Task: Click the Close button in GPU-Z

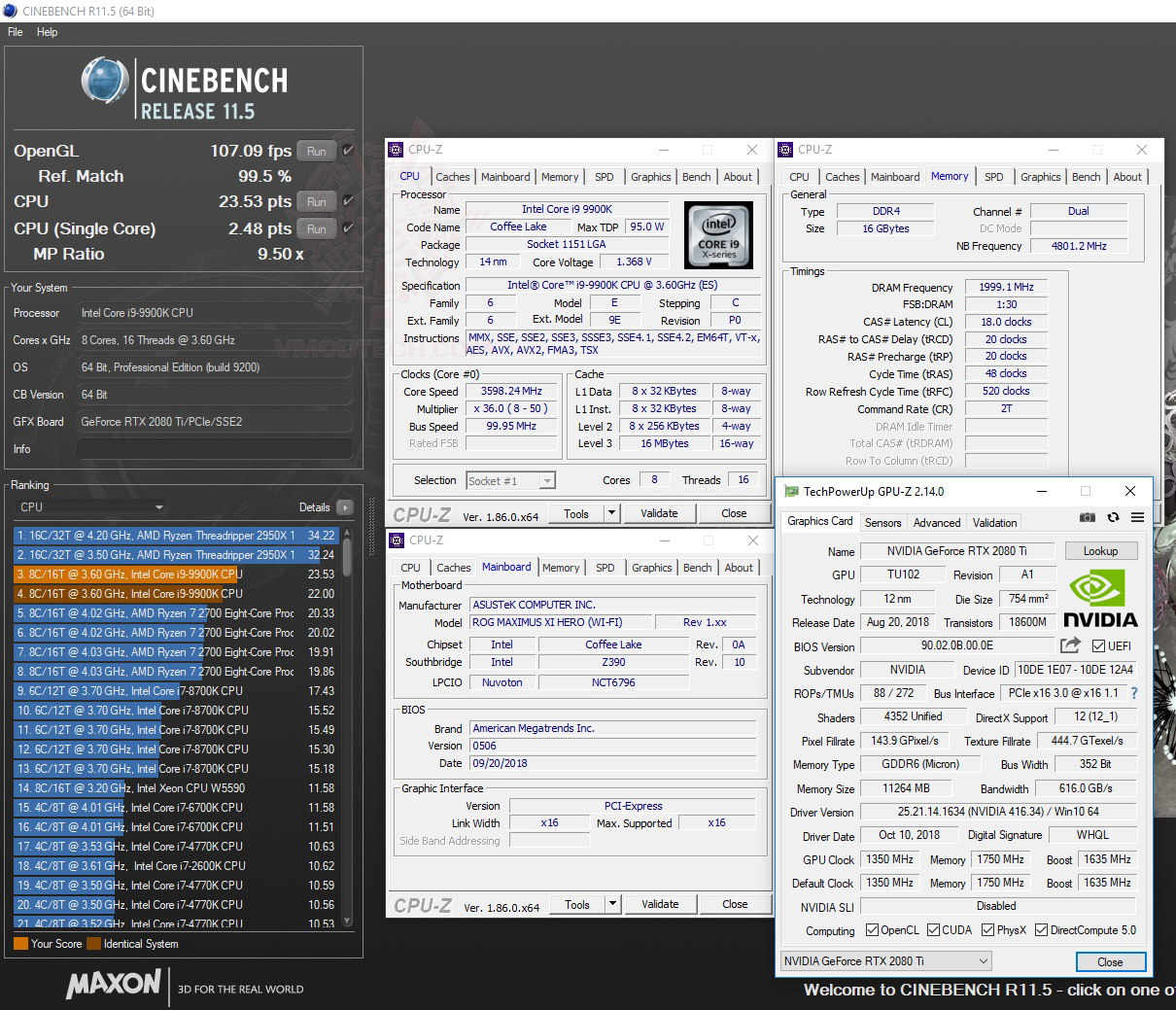Action: (x=1110, y=961)
